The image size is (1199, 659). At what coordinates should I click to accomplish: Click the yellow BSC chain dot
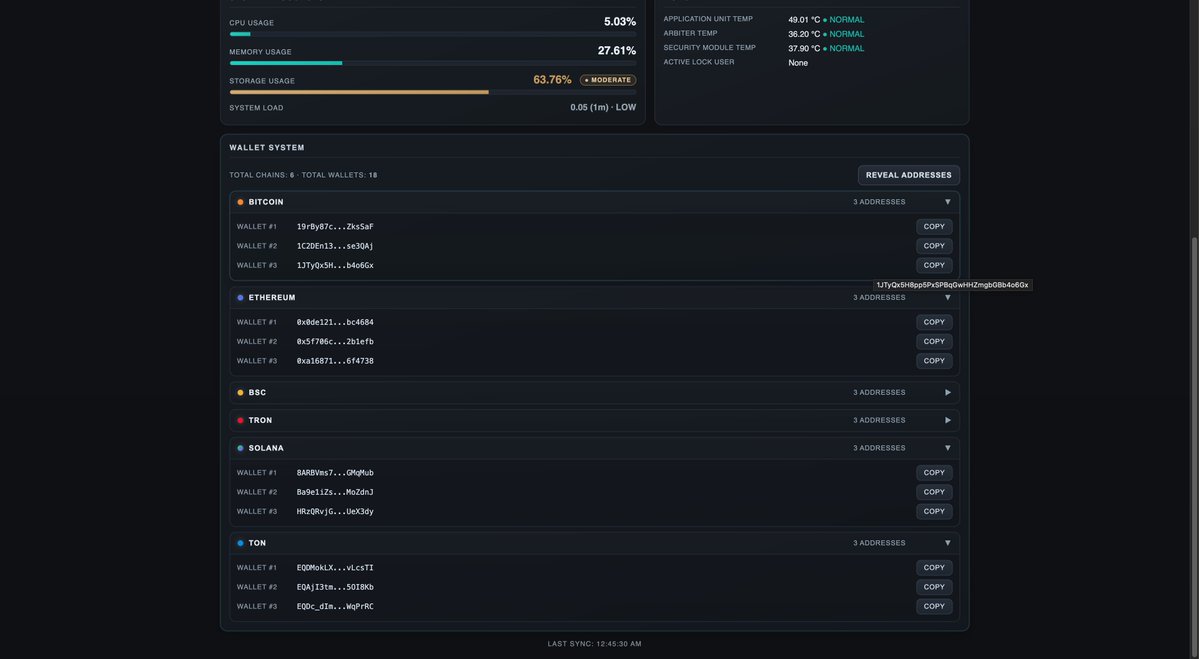click(x=240, y=392)
